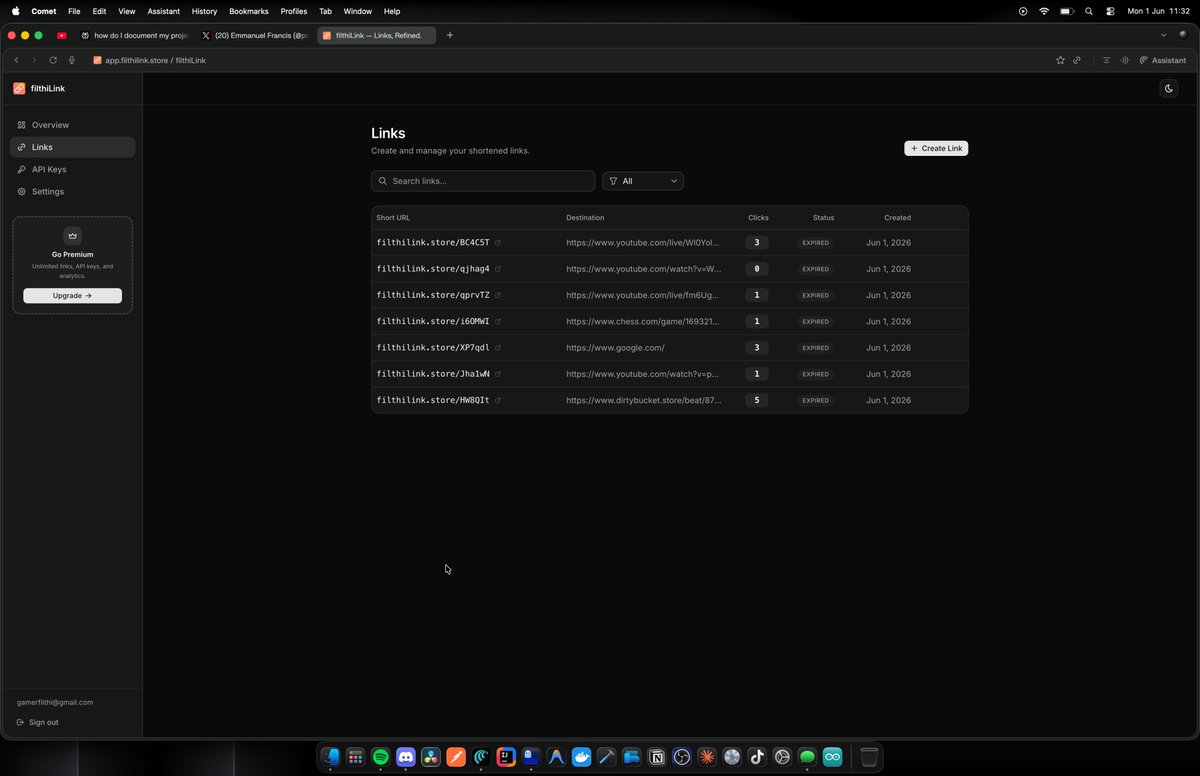Open Spotlight search in menu bar

click(1089, 11)
